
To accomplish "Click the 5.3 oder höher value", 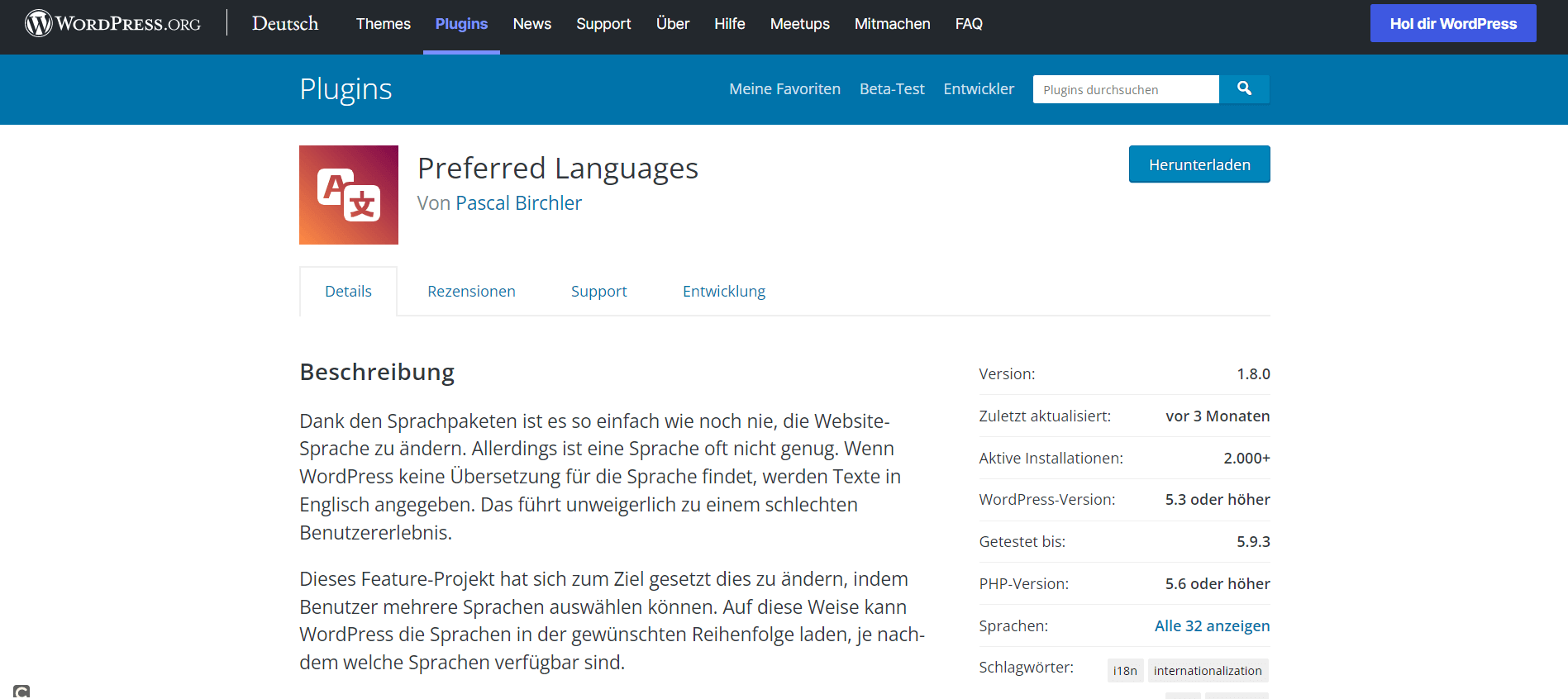I will click(x=1218, y=499).
